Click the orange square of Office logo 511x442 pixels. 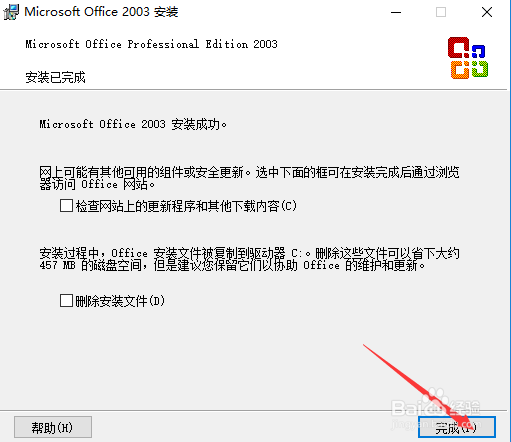(460, 70)
